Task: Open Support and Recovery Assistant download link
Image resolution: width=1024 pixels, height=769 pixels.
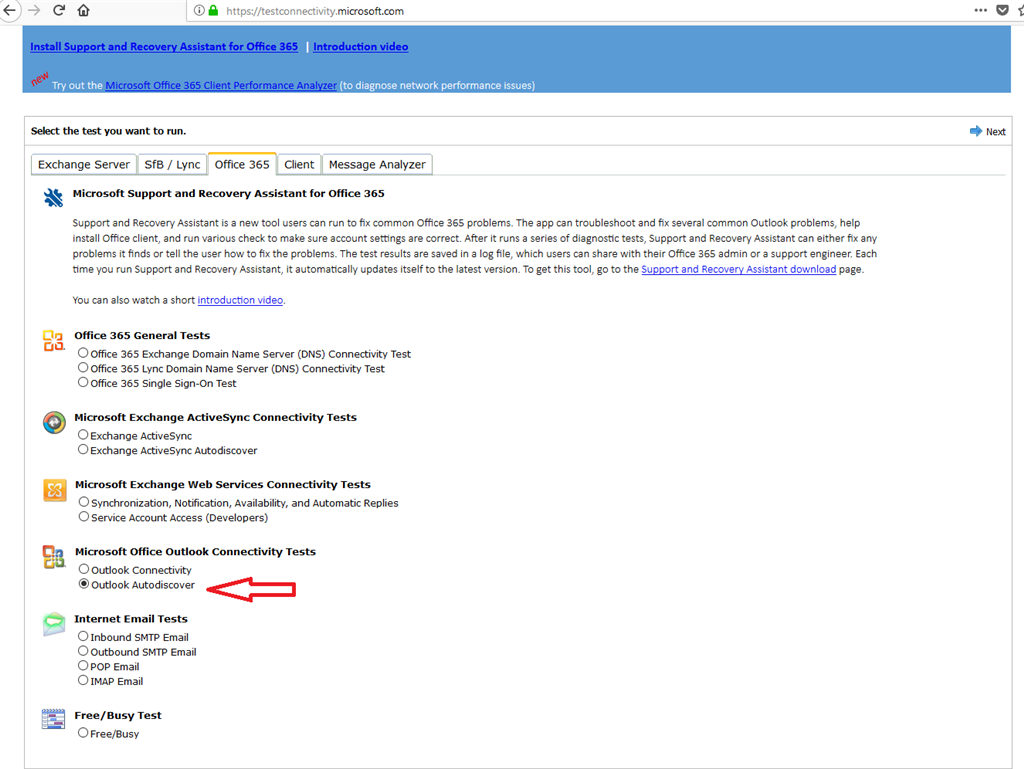Action: [x=739, y=269]
